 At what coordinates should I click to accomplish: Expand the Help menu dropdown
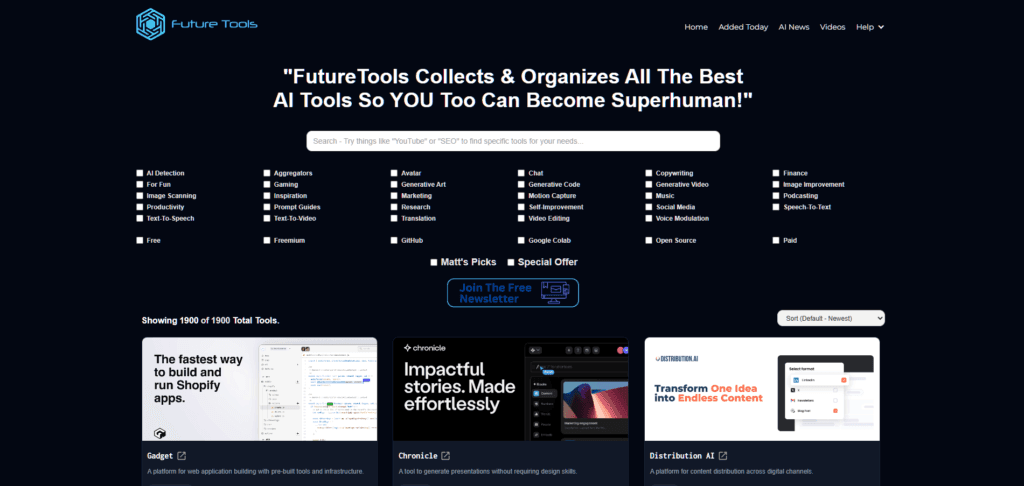point(869,27)
